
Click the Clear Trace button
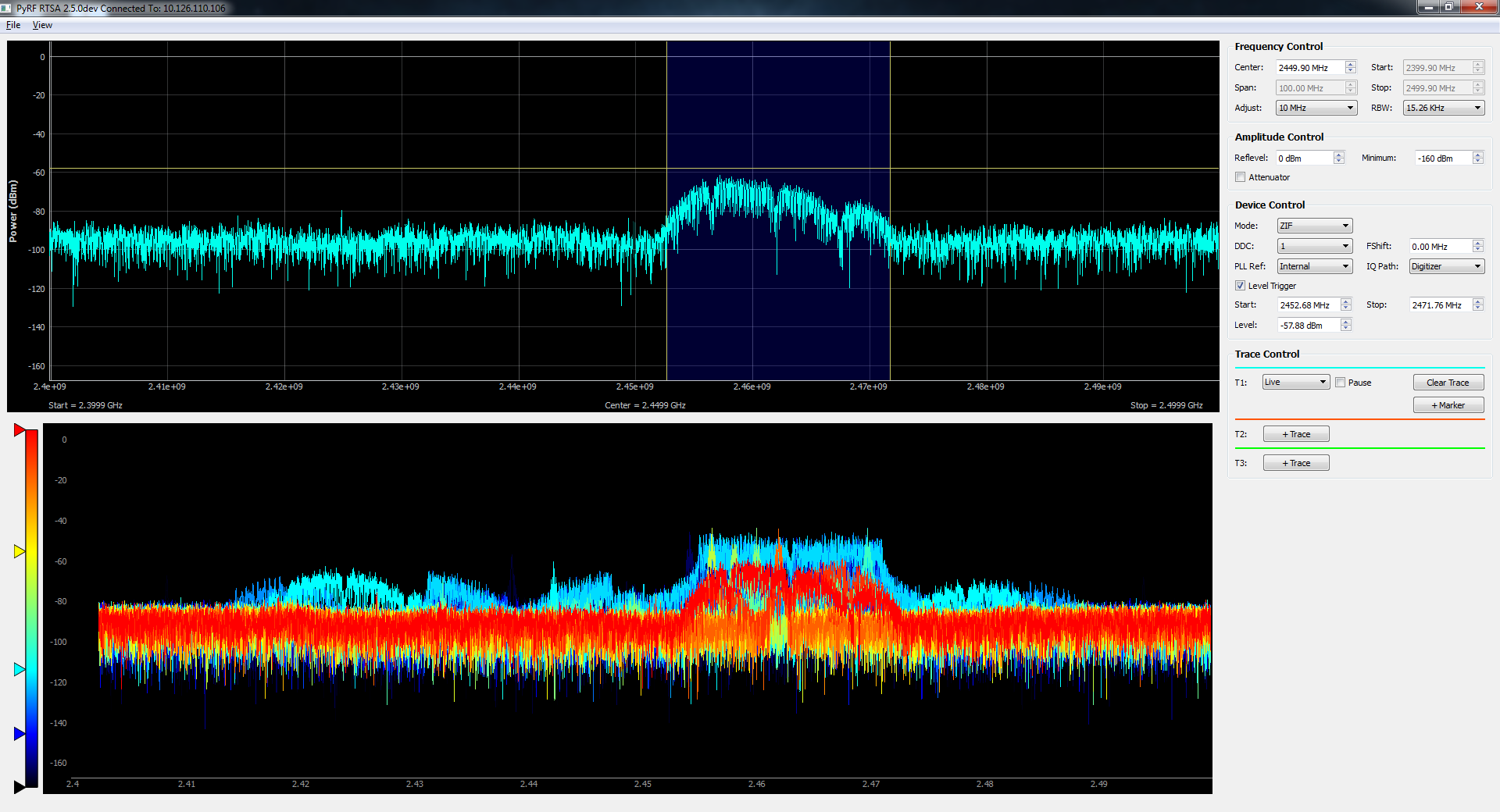tap(1448, 382)
